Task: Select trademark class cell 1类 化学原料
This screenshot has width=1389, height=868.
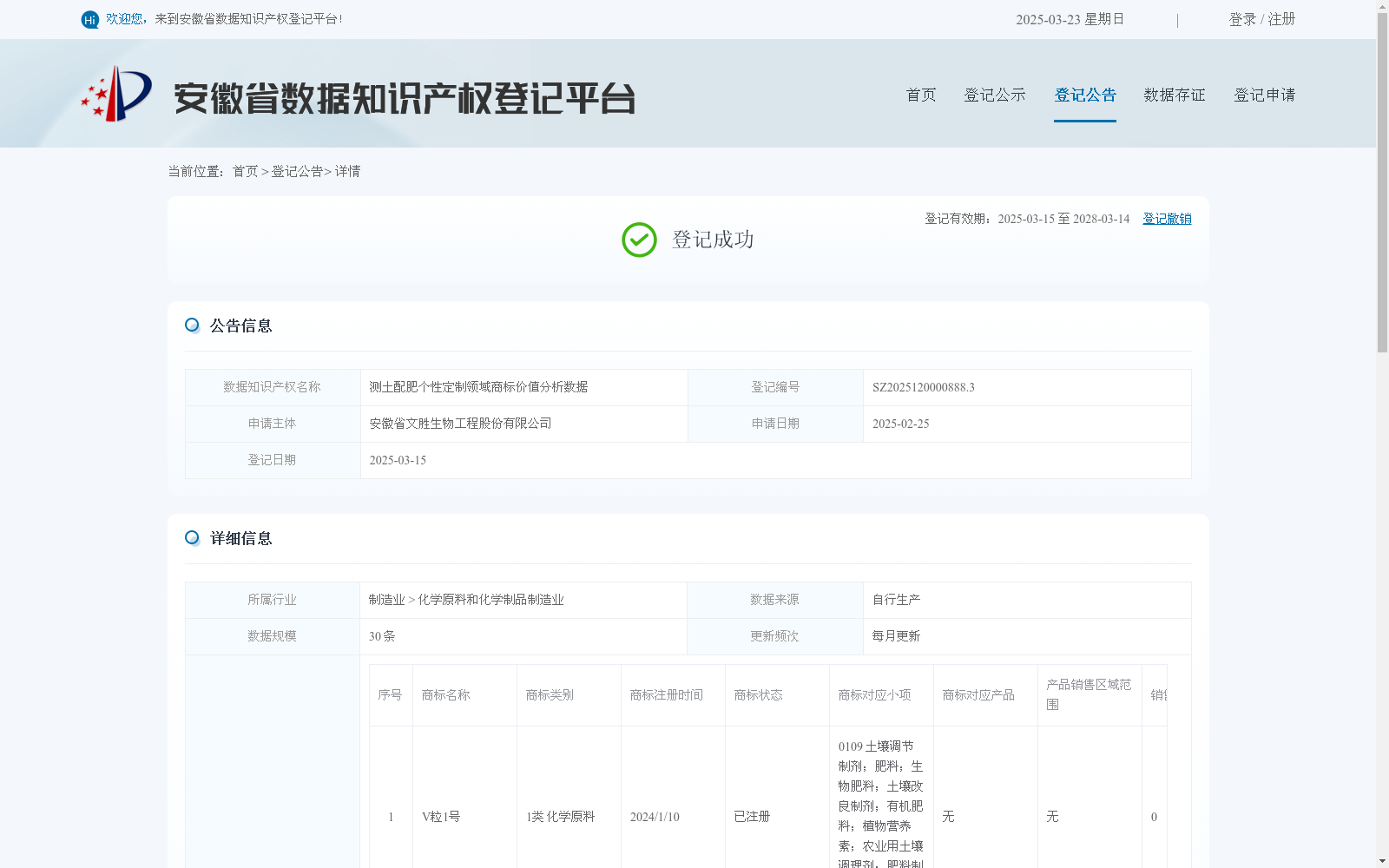Action: pos(560,817)
